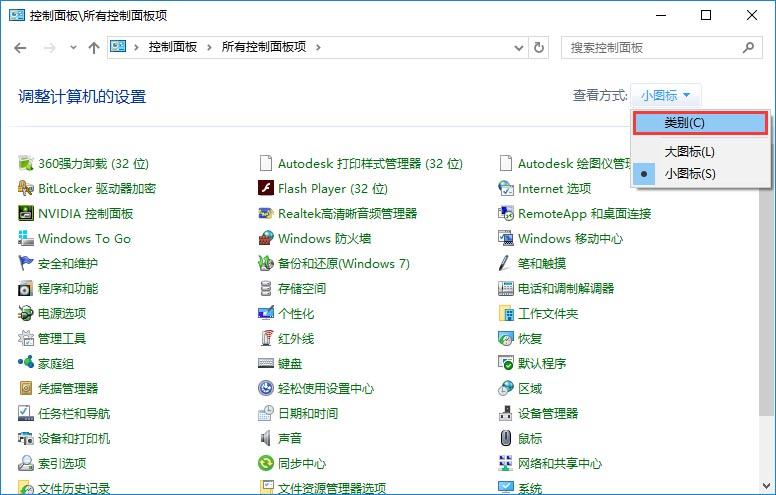
Task: Refresh the control panel view
Action: [x=539, y=48]
